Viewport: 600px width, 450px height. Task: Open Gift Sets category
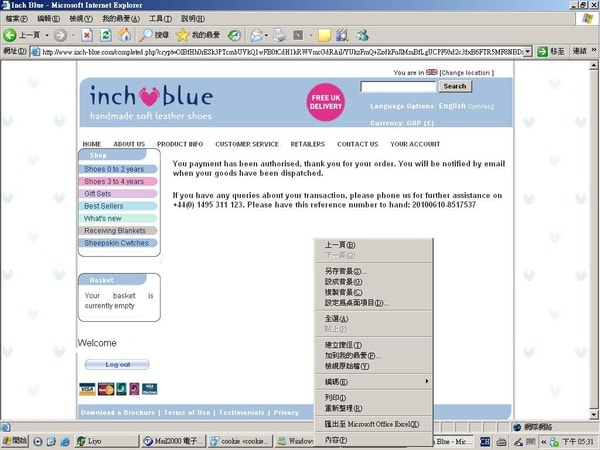click(x=118, y=194)
